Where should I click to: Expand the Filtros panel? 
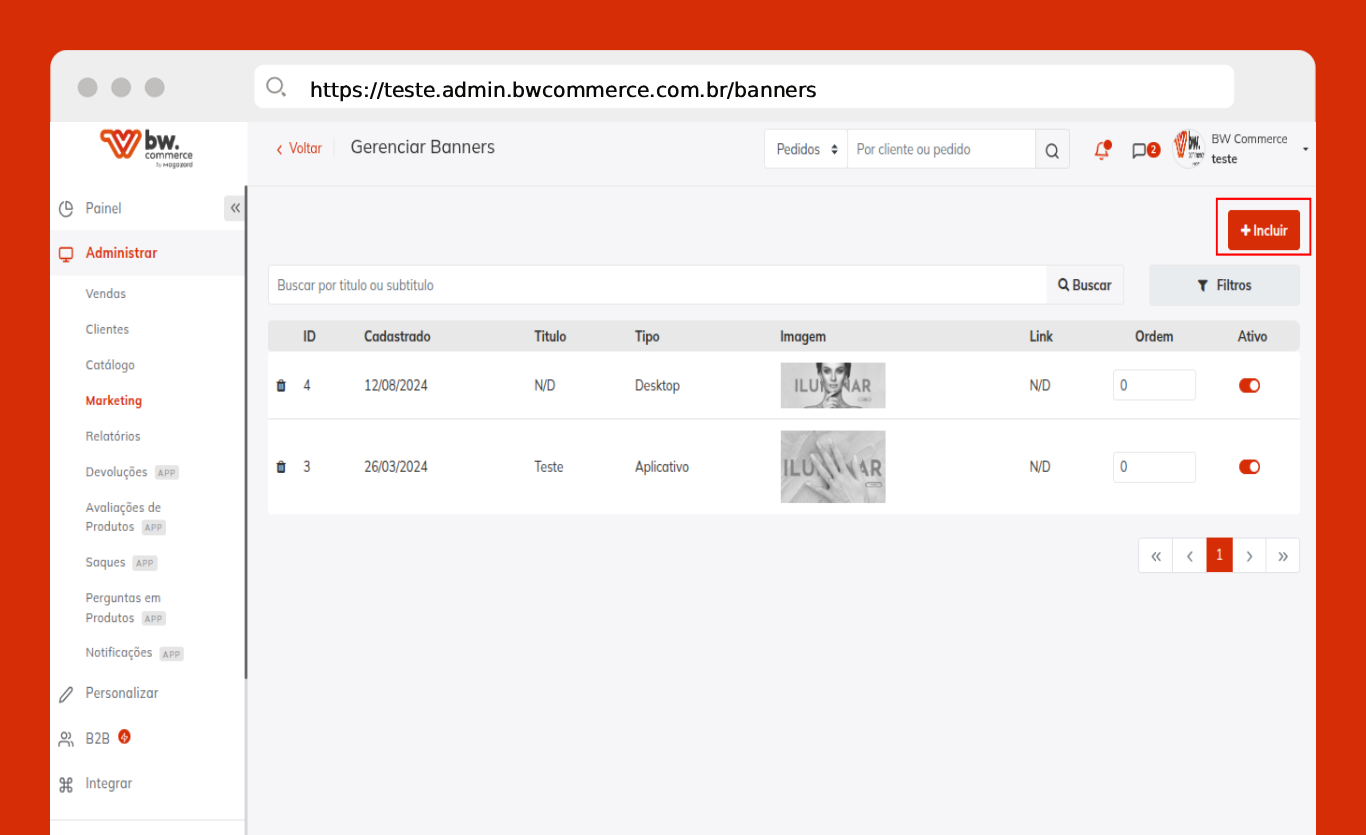click(x=1224, y=286)
